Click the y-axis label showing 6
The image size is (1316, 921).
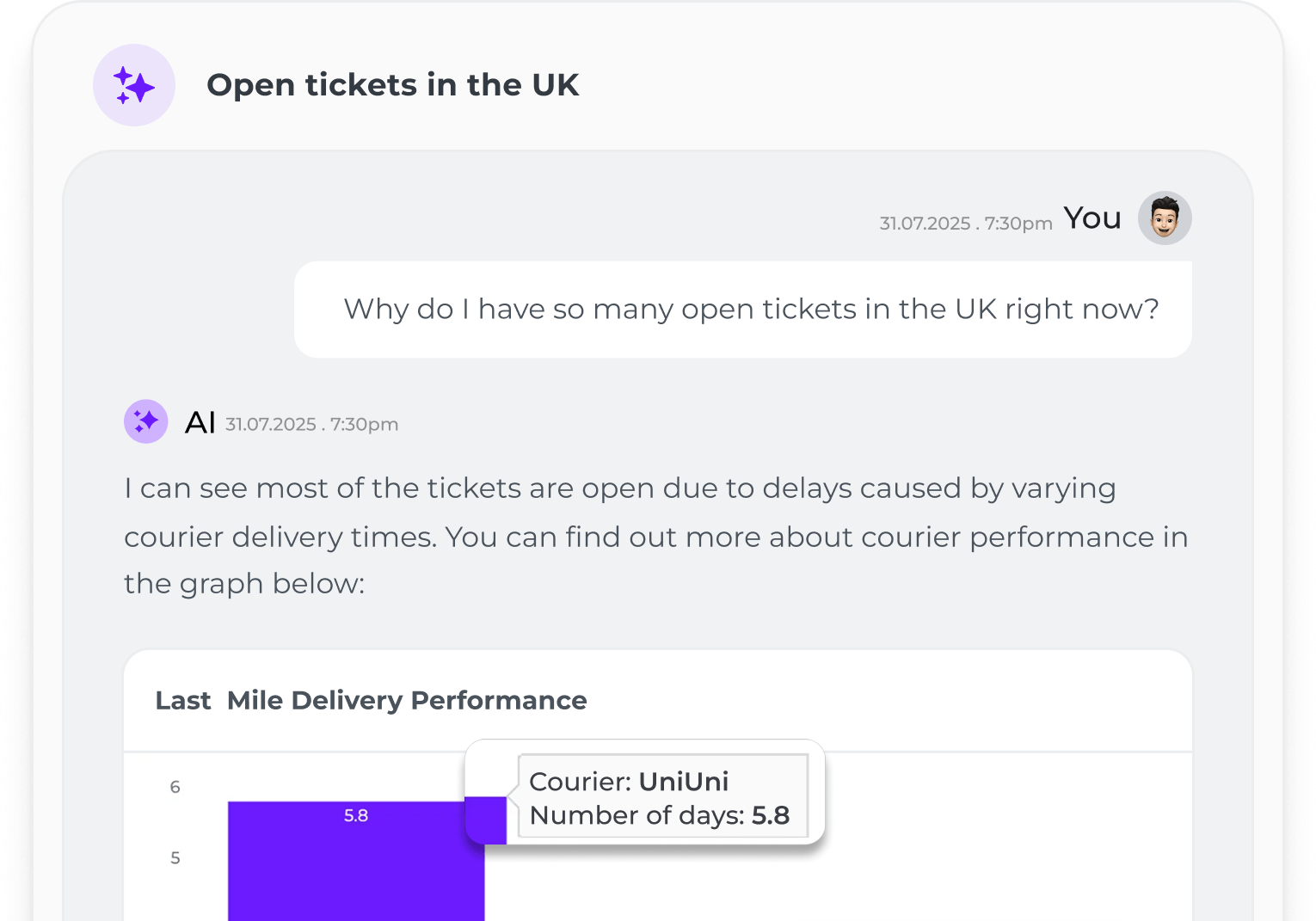175,787
